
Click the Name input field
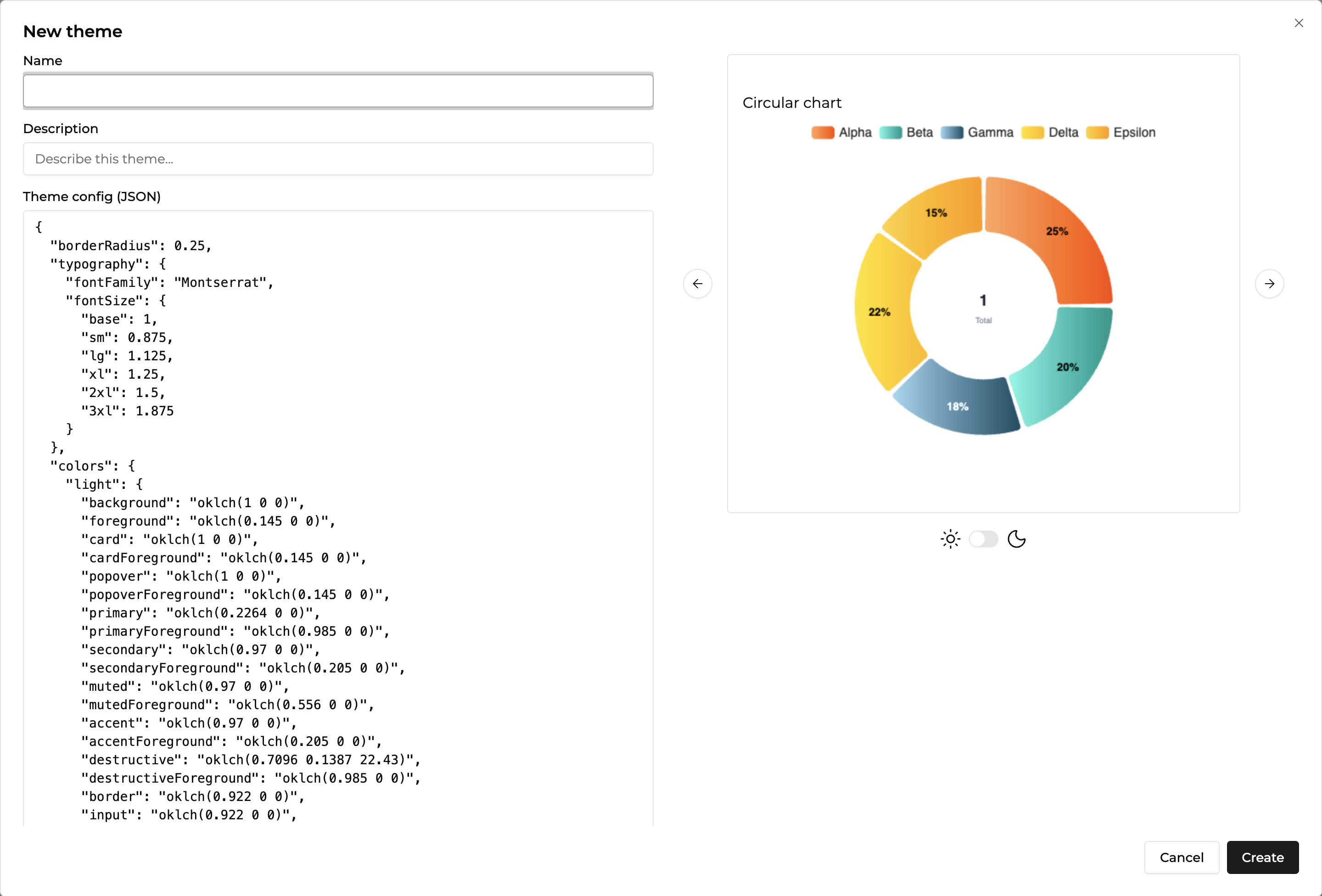tap(338, 91)
